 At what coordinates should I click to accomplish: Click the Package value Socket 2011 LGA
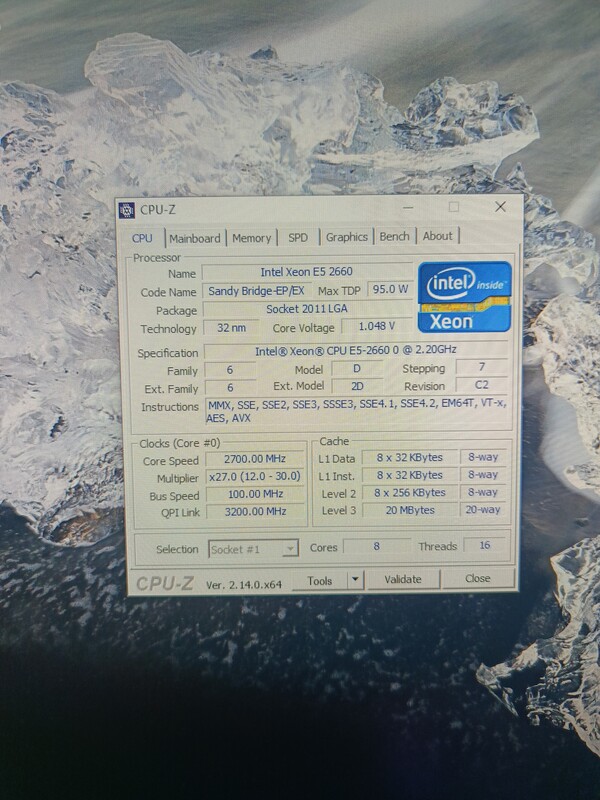(307, 309)
